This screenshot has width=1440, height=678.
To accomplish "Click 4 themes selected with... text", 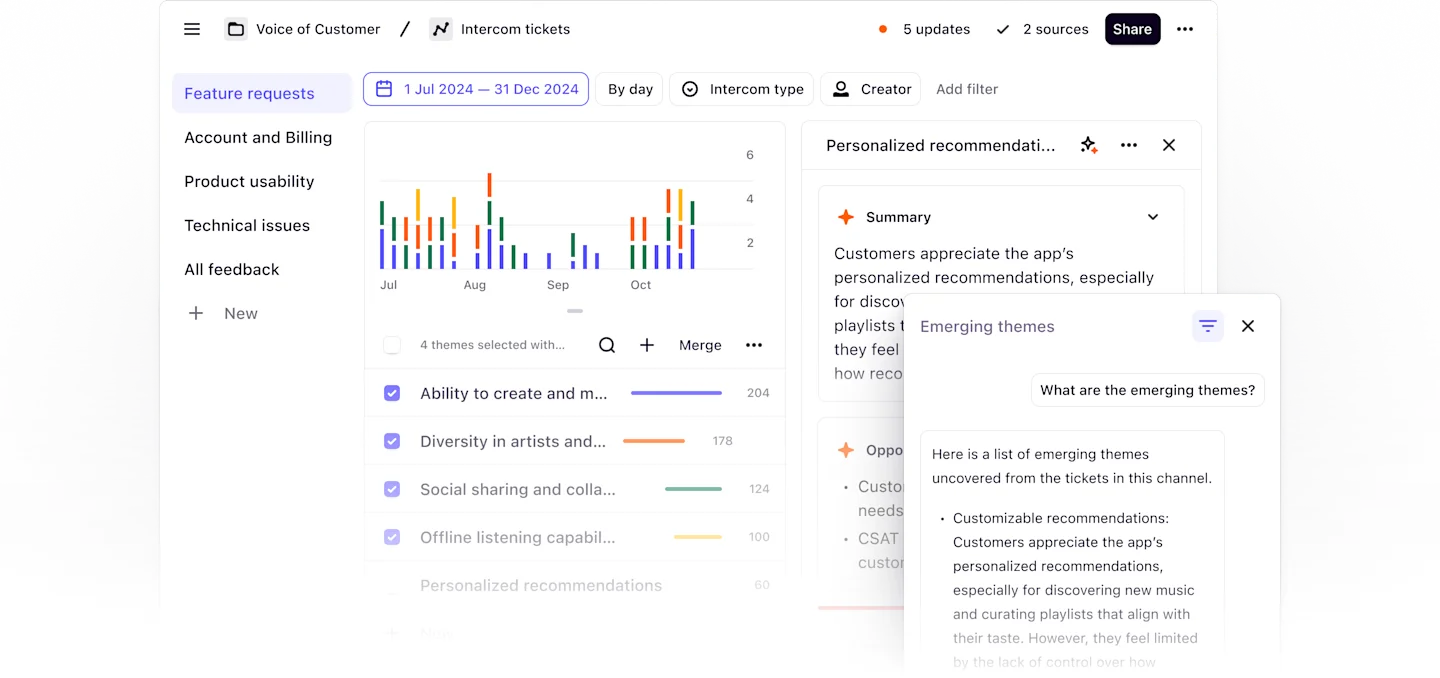I will pos(492,345).
